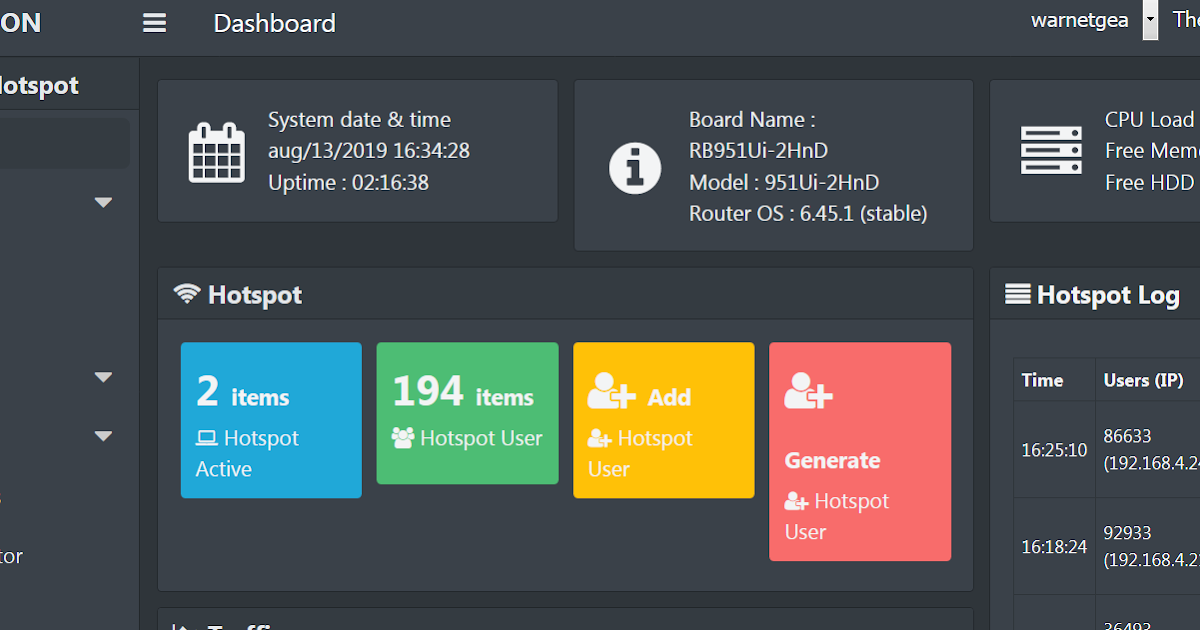1200x630 pixels.
Task: Expand the first collapsed sidebar menu chevron
Action: point(103,201)
